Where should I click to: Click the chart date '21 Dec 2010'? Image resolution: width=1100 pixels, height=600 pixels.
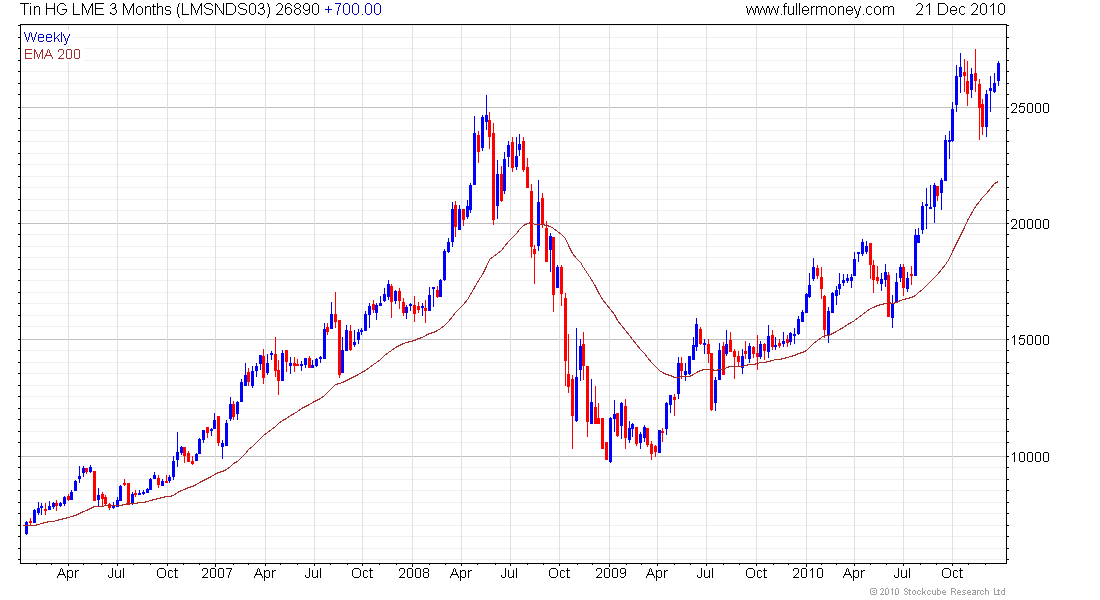pos(960,10)
